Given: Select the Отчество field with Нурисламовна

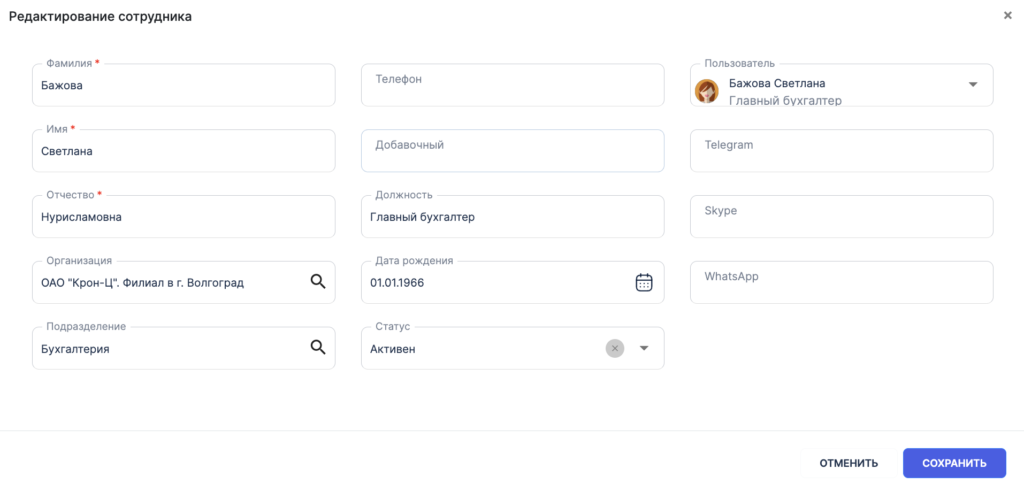Looking at the screenshot, I should coord(184,217).
